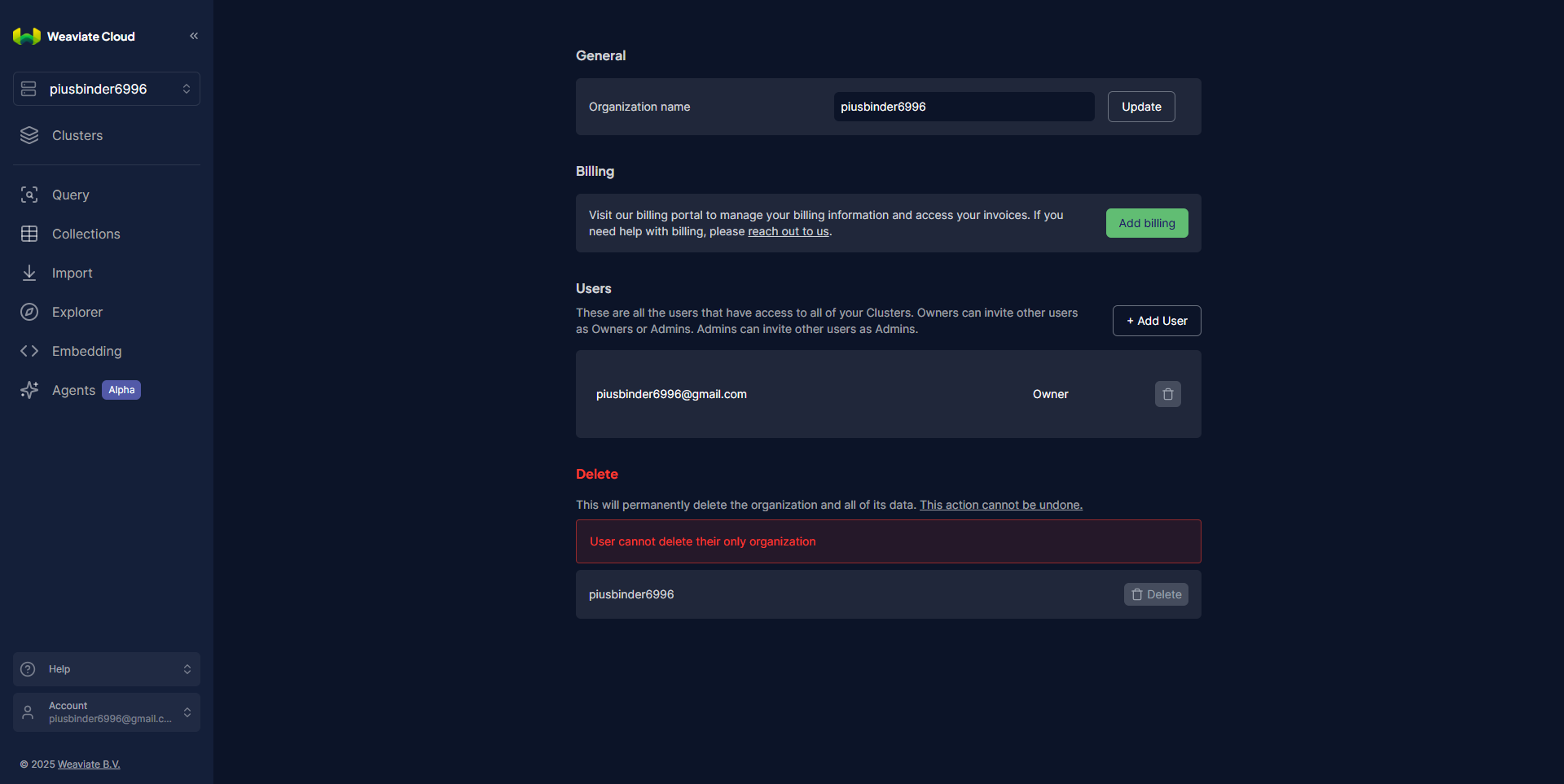
Task: Click the Delete organization button
Action: 1156,594
